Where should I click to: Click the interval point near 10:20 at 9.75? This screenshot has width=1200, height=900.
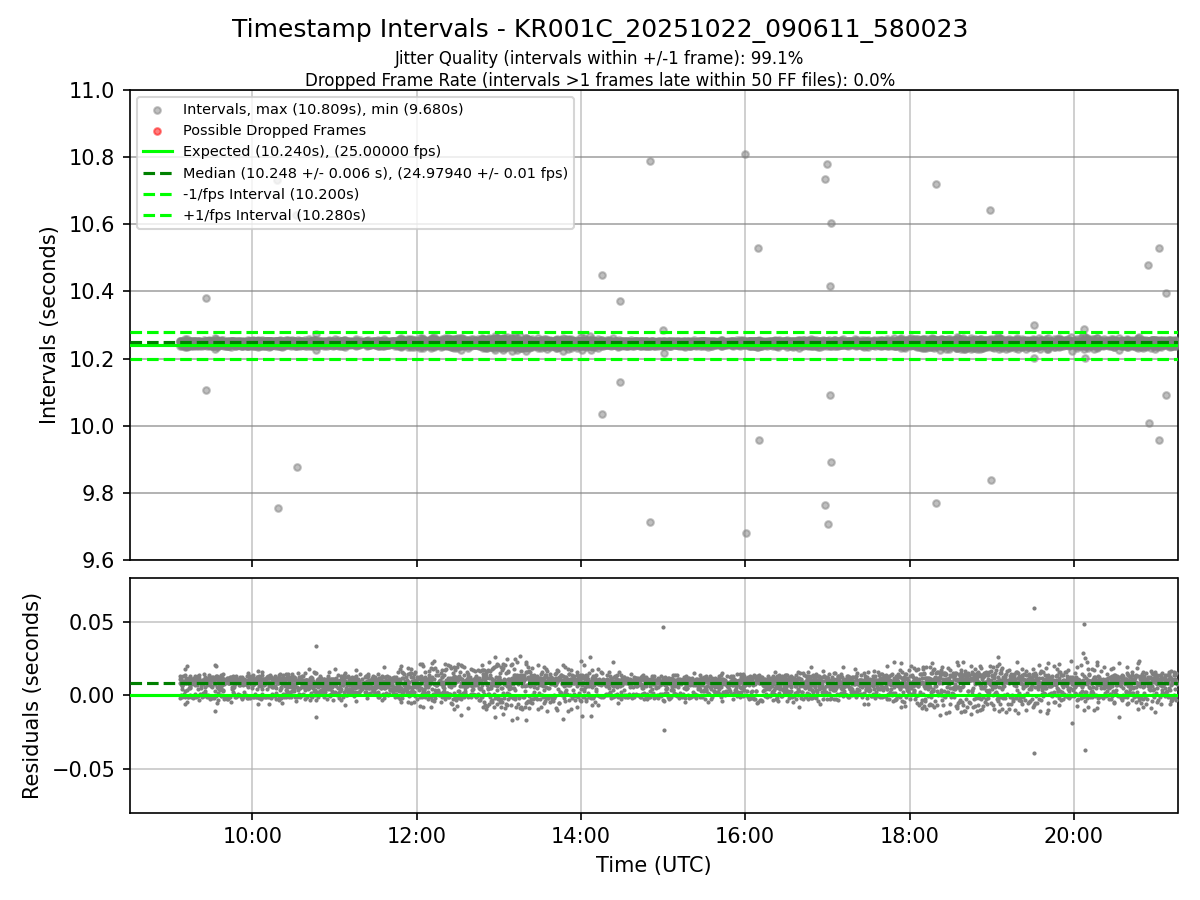[x=278, y=508]
